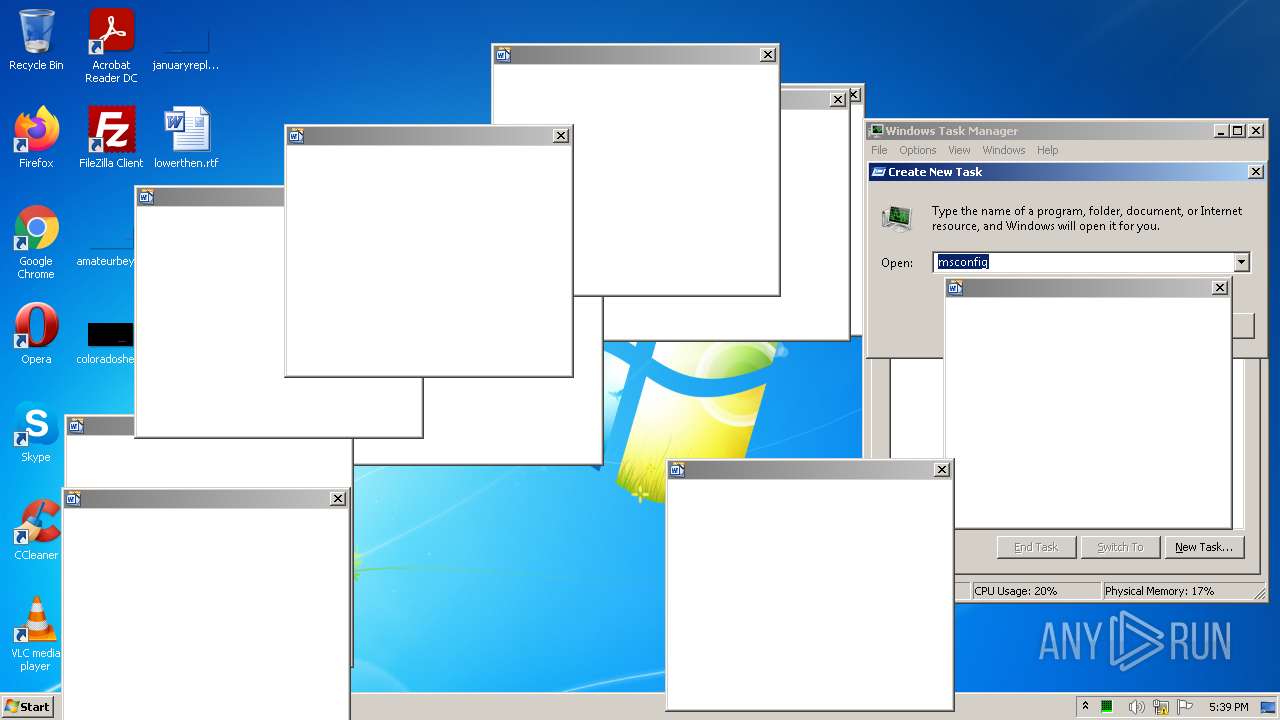The image size is (1280, 720).
Task: Click the New Task... button
Action: pyautogui.click(x=1204, y=547)
